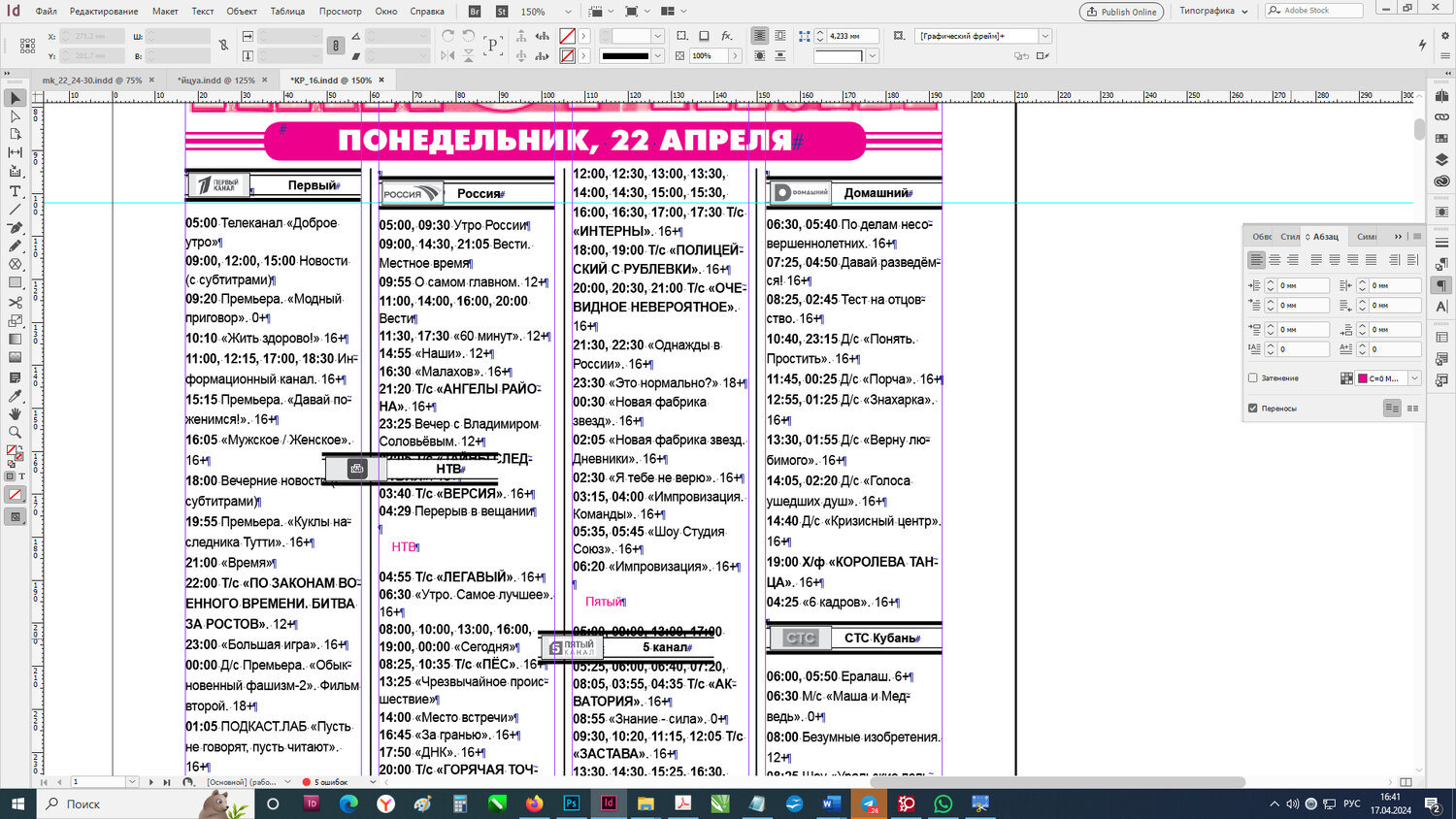Screen dimensions: 1456x819
Task: Select the Direct Selection tool
Action: (15, 116)
